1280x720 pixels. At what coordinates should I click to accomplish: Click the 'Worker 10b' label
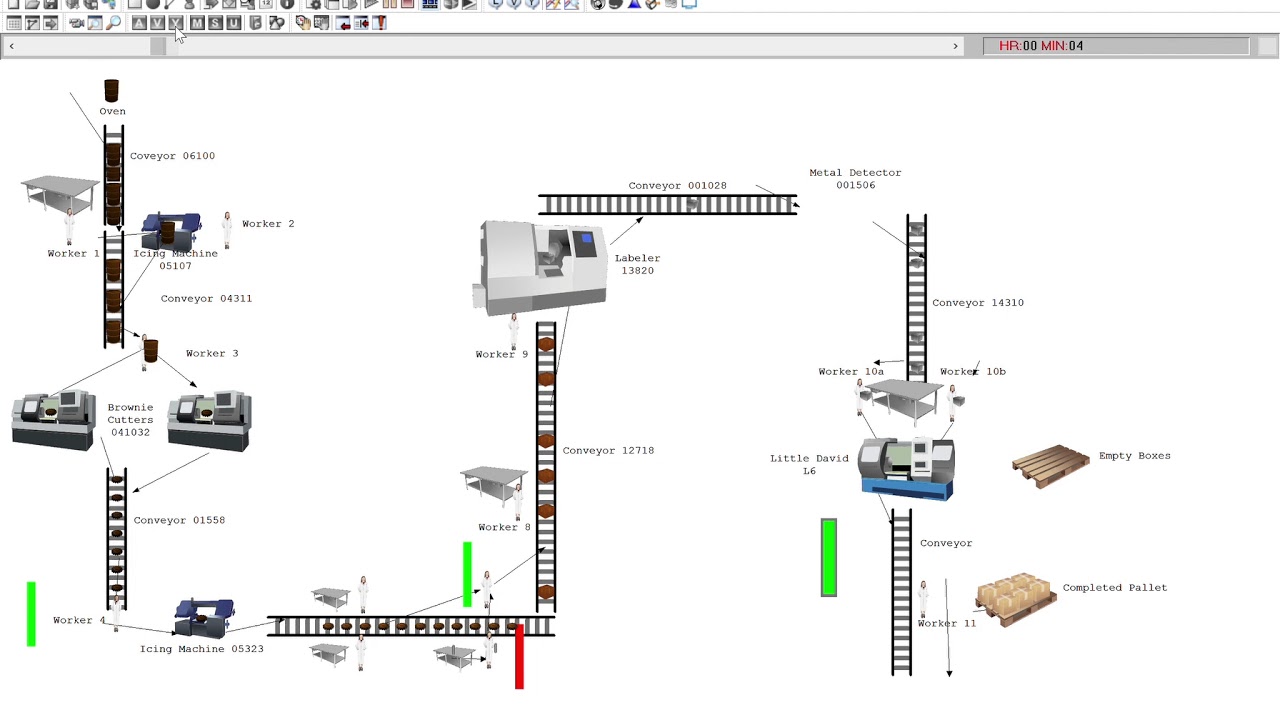pyautogui.click(x=973, y=372)
